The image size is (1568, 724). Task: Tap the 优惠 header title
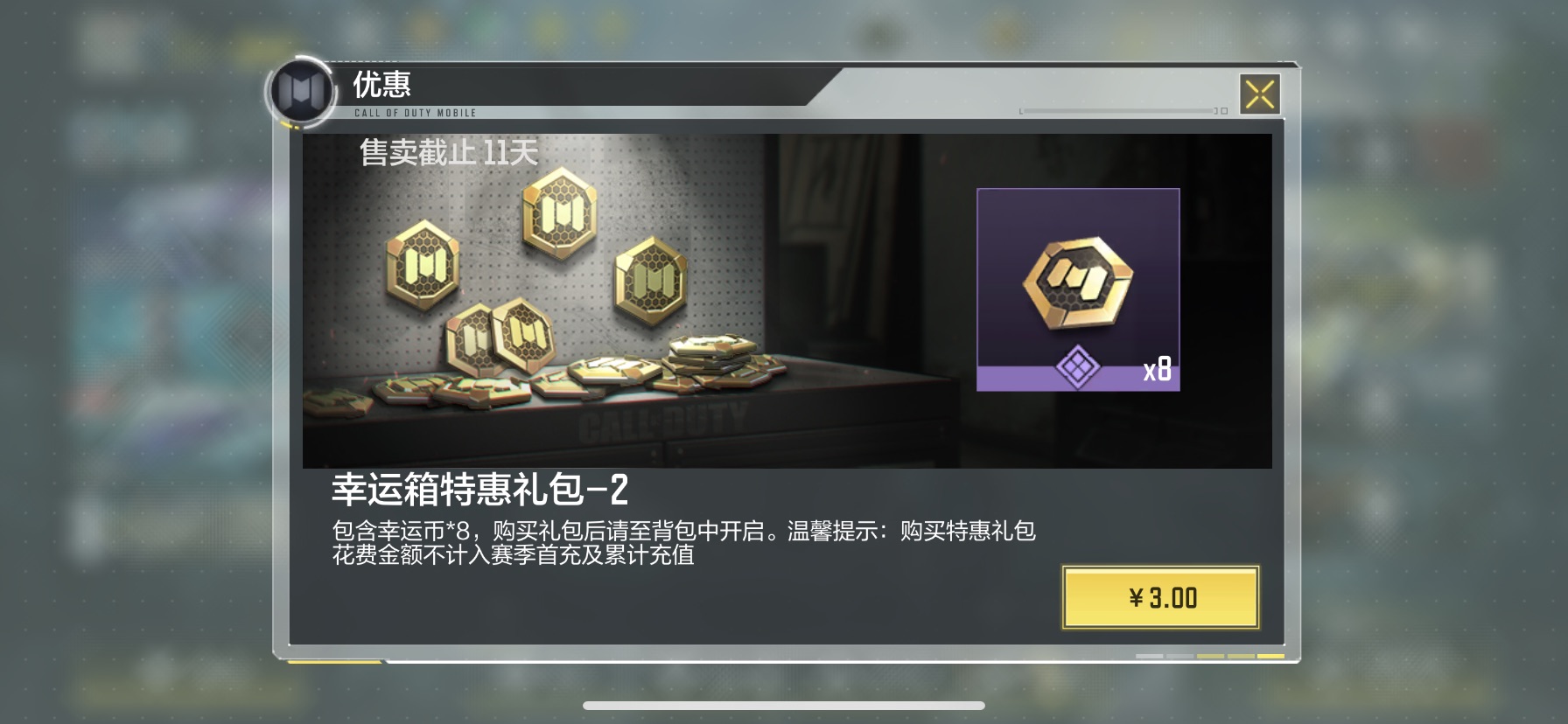click(381, 85)
